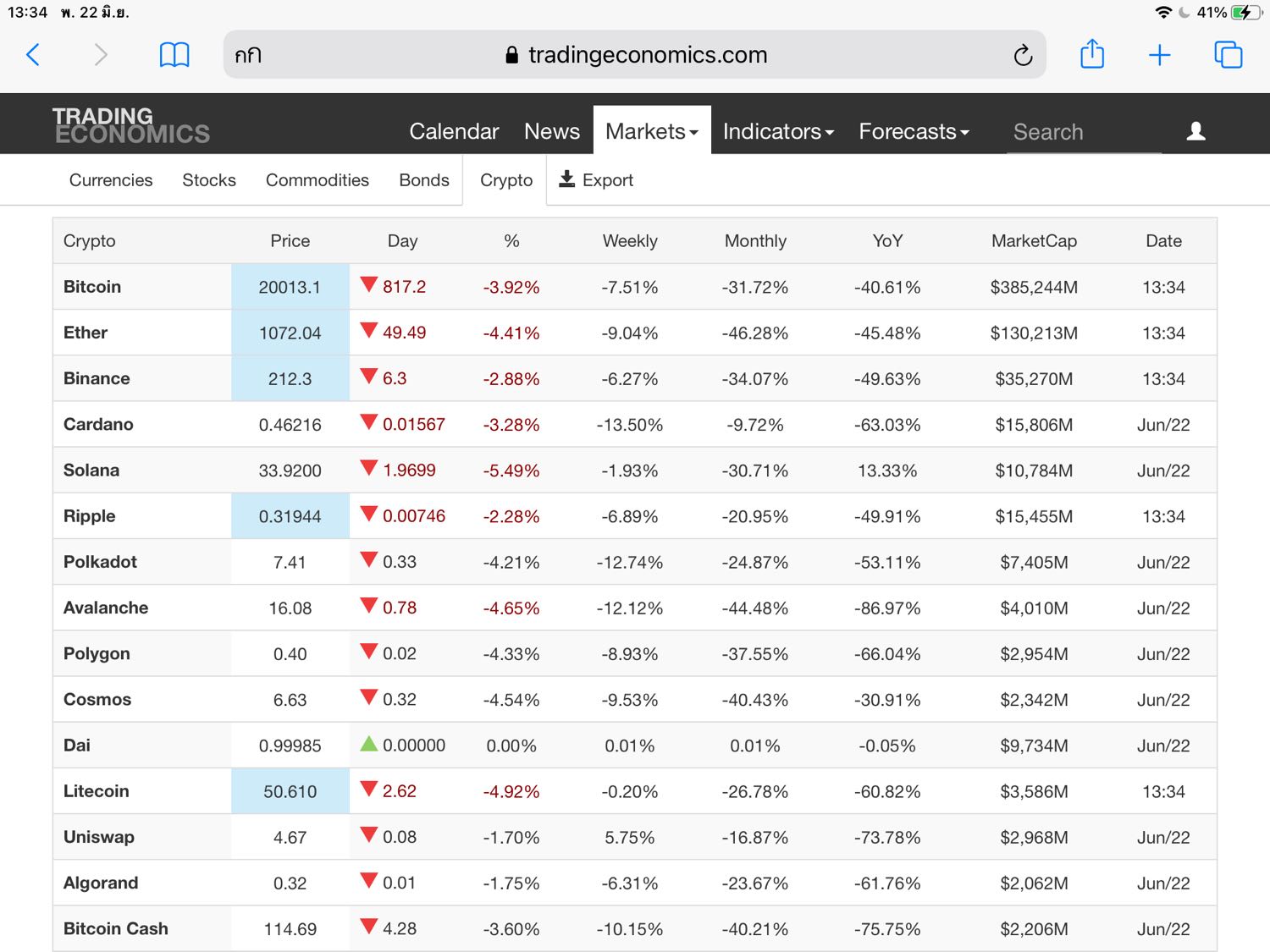Open the Binance detail link
This screenshot has height=952, width=1270.
[97, 378]
